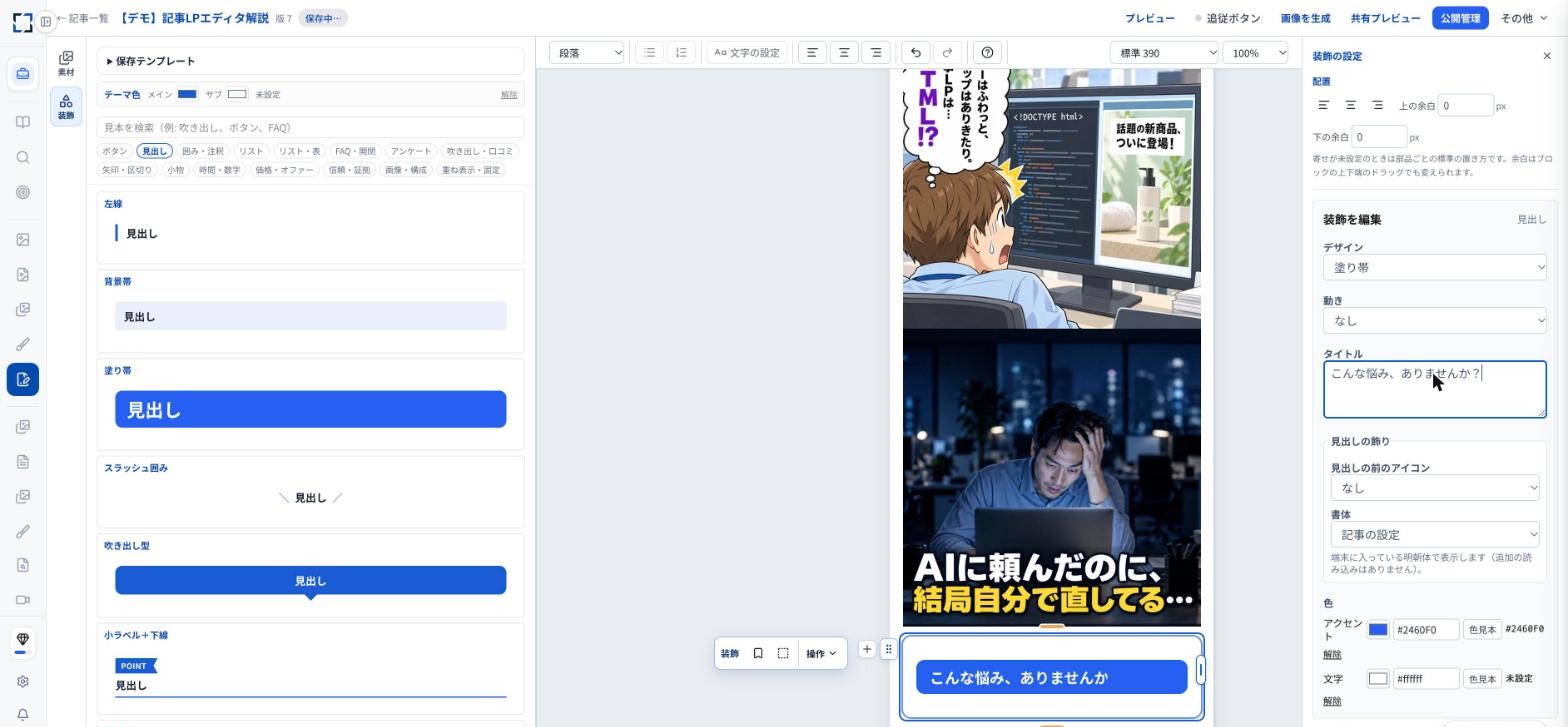Screen dimensions: 1568x727
Task: Open the settings gear in the left sidebar
Action: (x=23, y=682)
